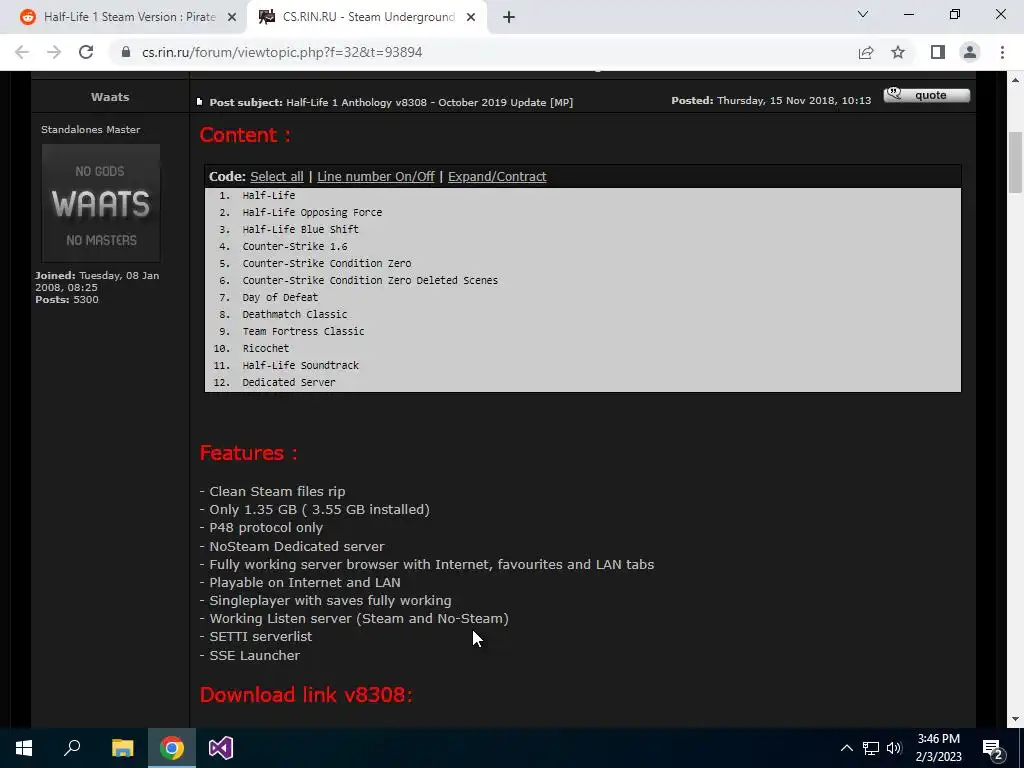Click the 'Features :' heading

click(249, 453)
